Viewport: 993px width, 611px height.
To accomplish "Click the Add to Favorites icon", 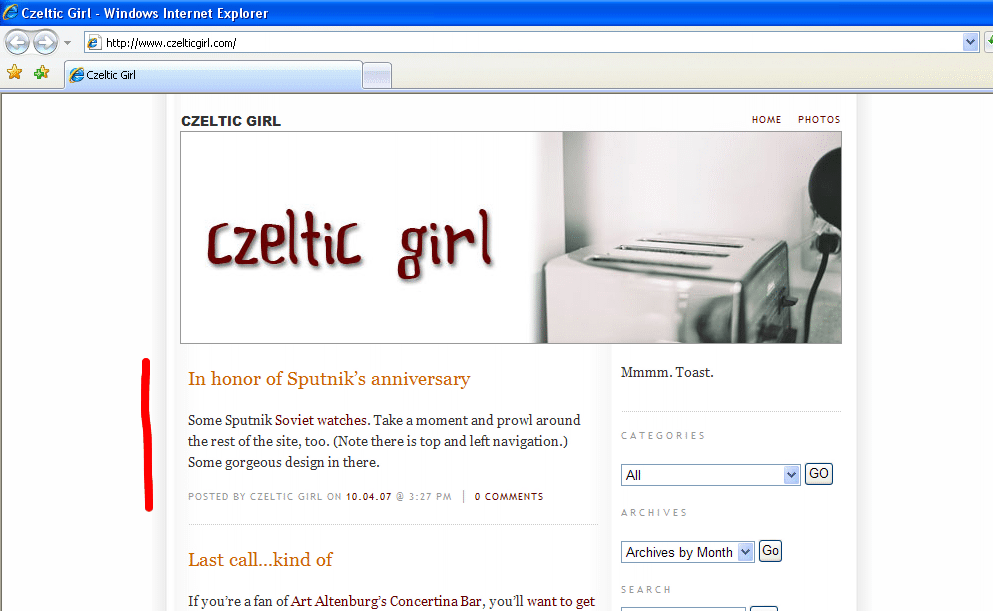I will 41,73.
